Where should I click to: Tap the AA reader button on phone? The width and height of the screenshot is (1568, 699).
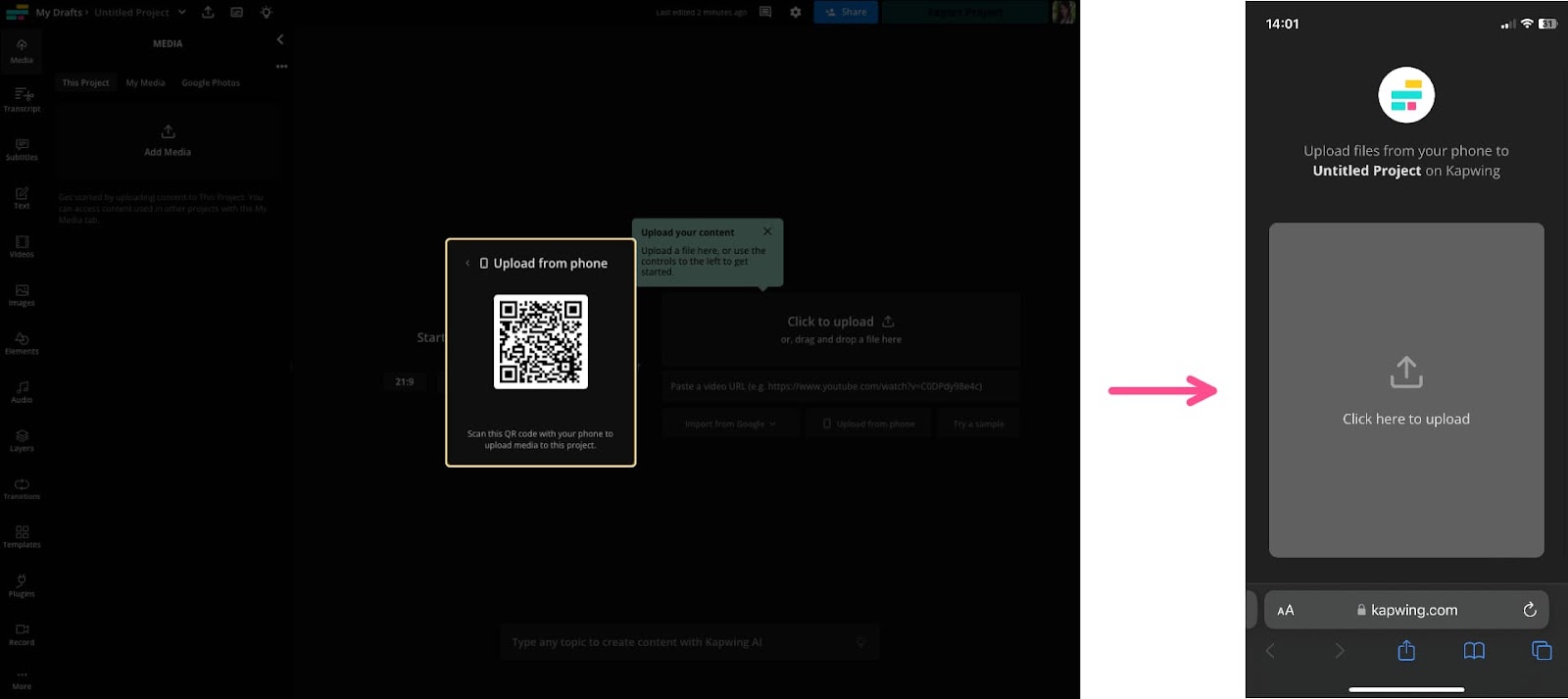point(1286,610)
